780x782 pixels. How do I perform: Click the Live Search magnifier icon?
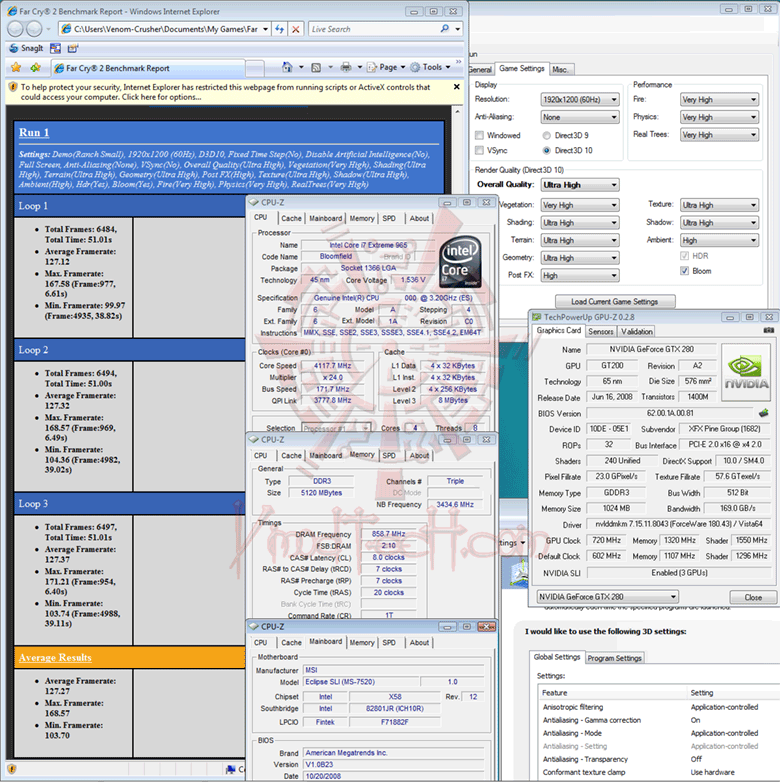tap(444, 29)
